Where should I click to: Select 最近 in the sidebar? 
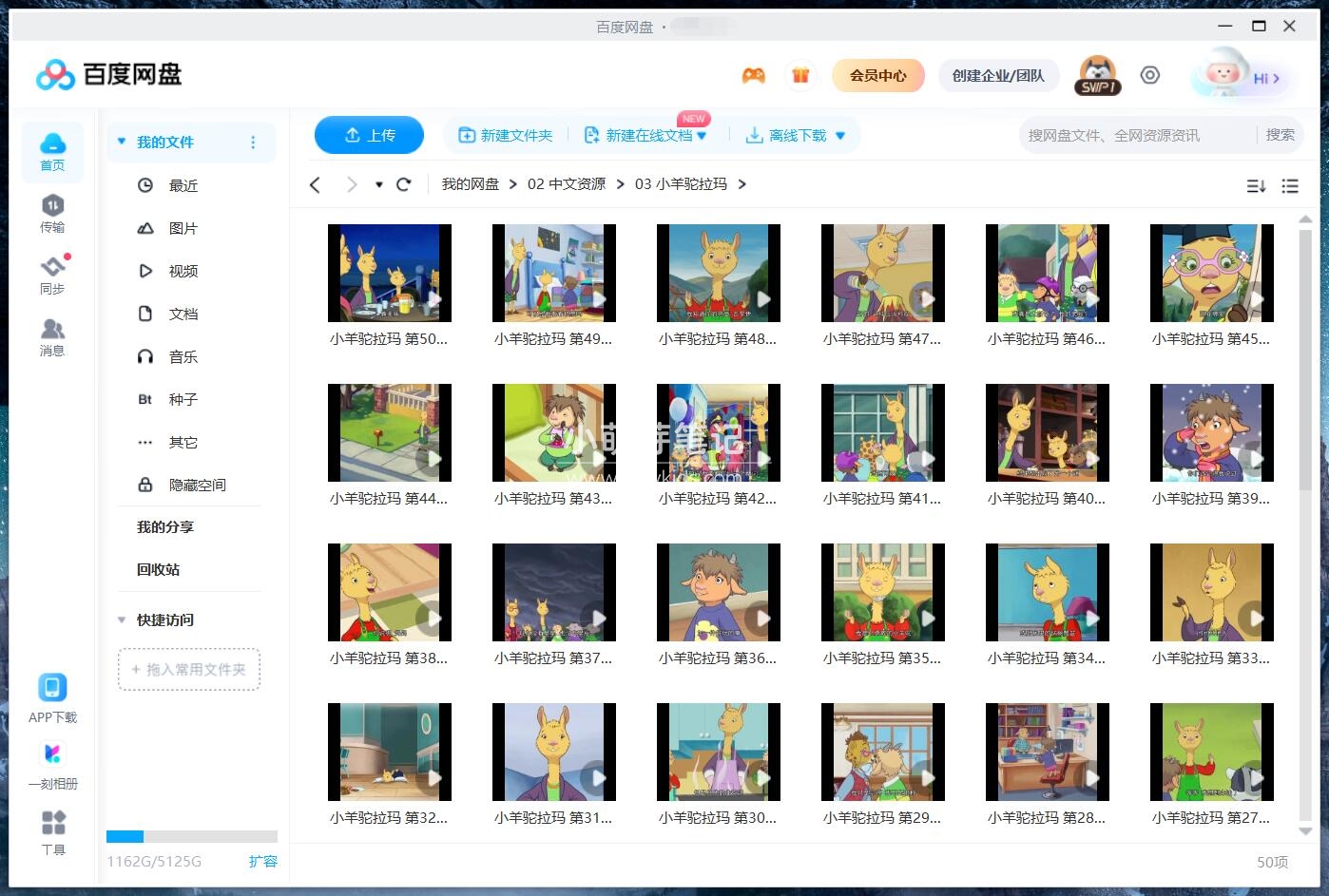[x=183, y=185]
